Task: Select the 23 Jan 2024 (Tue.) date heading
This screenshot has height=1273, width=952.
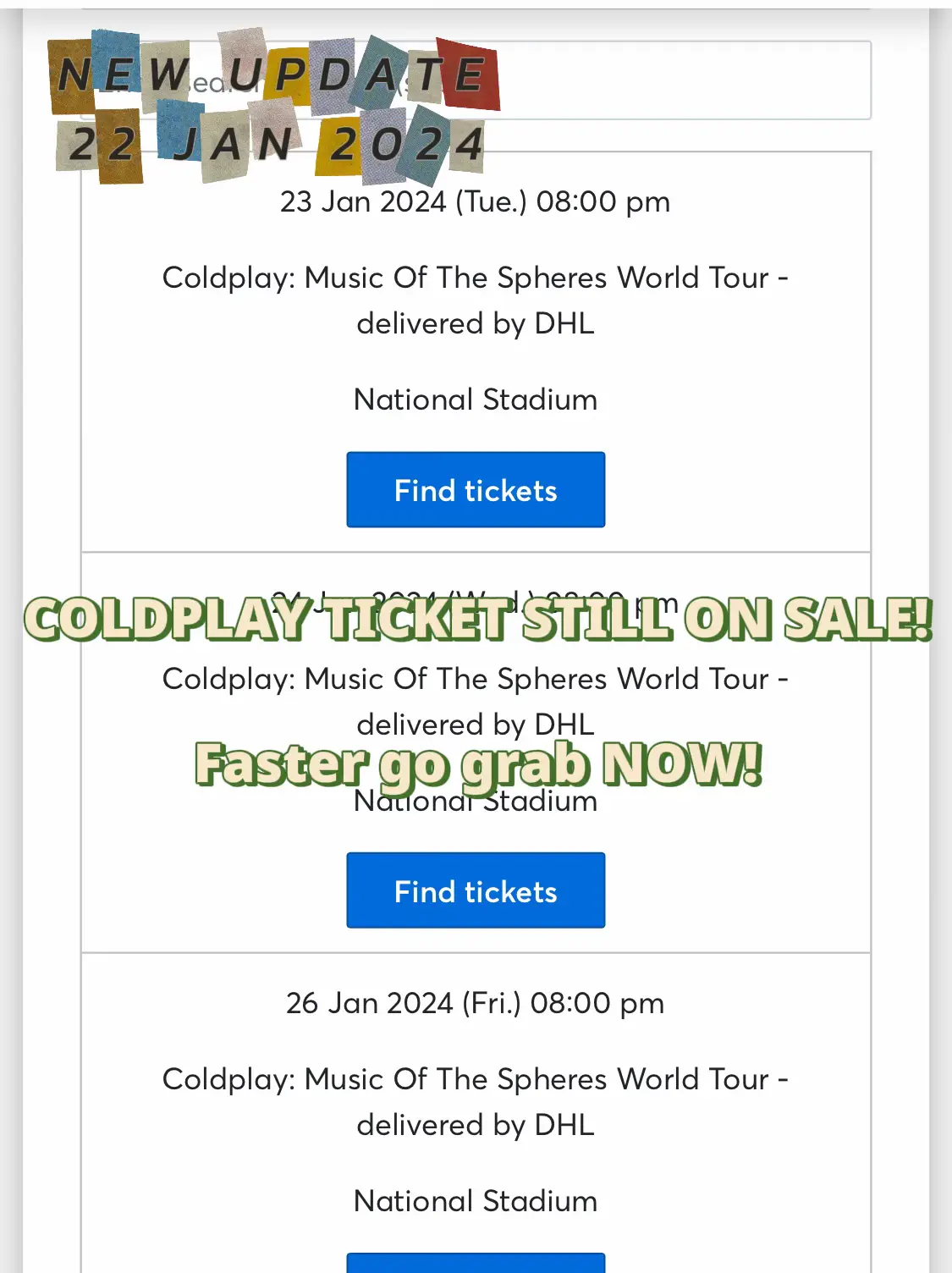Action: [x=476, y=201]
